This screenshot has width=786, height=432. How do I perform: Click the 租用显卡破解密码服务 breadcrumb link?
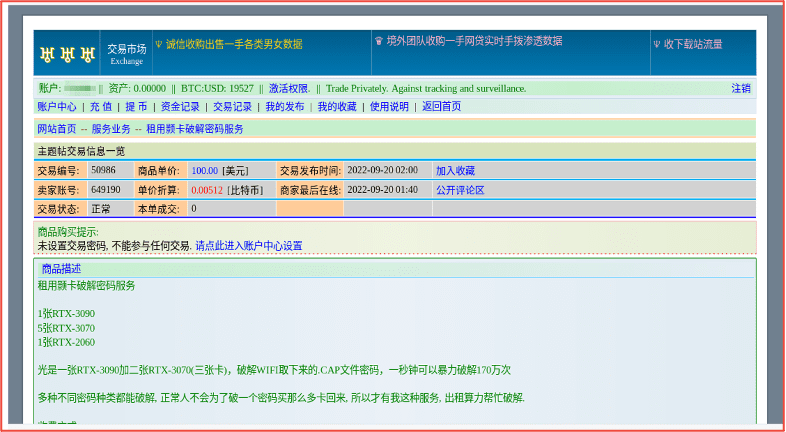[194, 129]
